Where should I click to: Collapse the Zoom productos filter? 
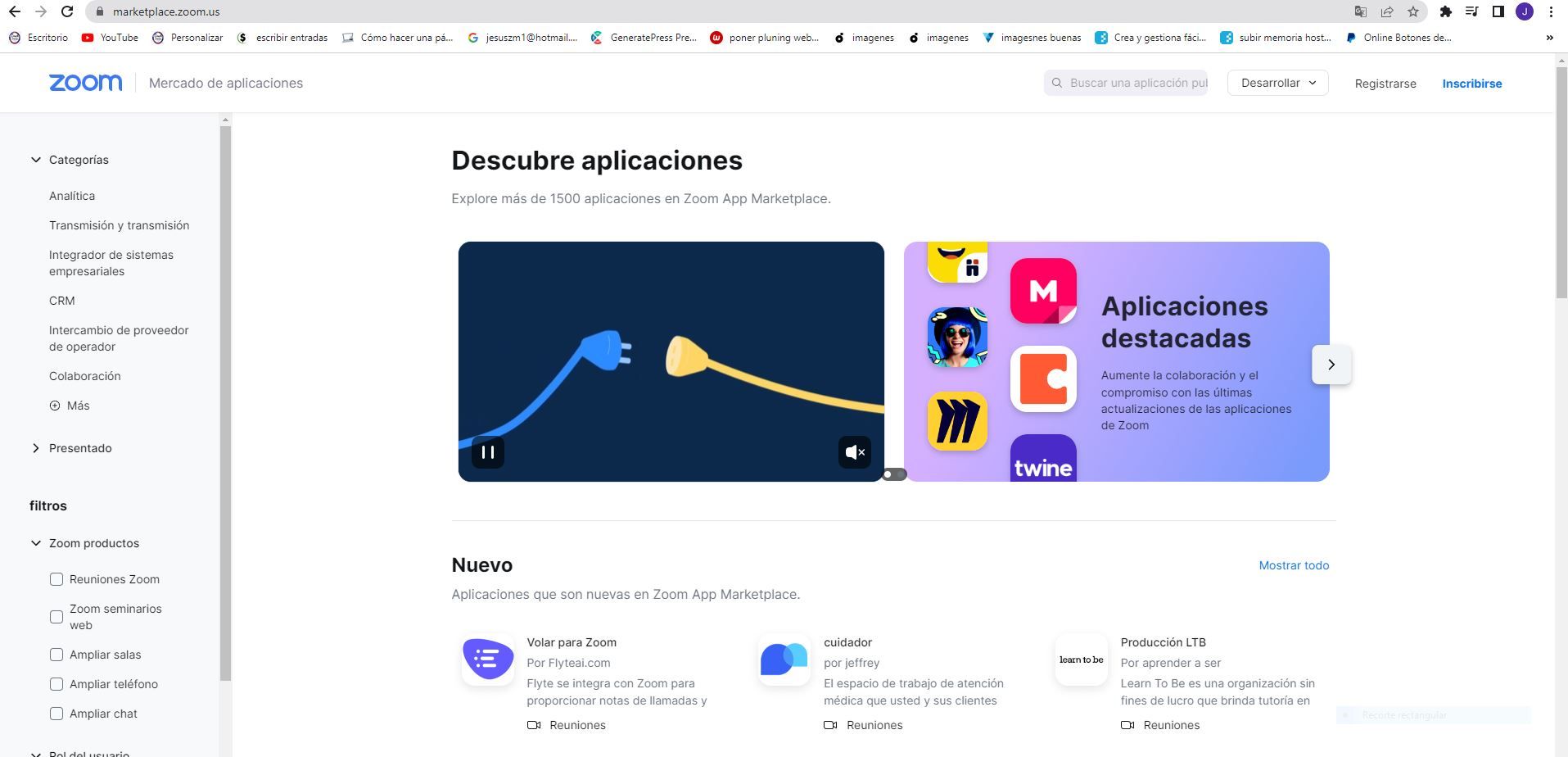tap(36, 543)
